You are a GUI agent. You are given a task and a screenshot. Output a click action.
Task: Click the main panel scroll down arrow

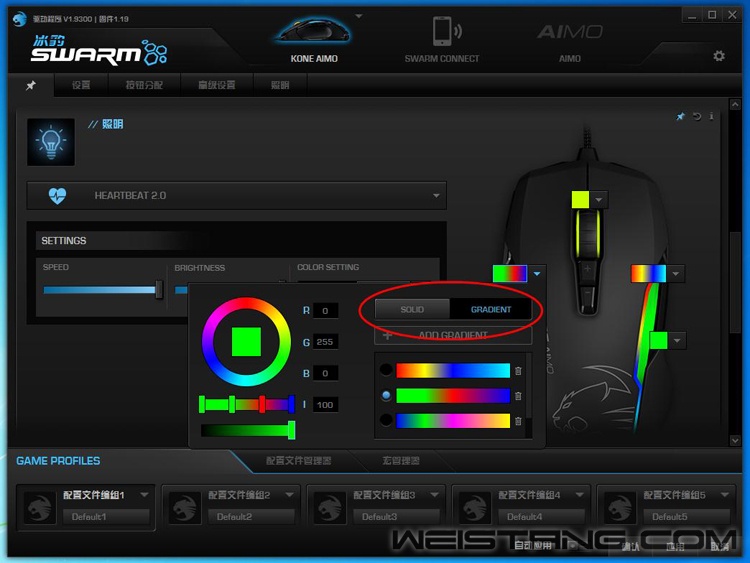pyautogui.click(x=735, y=441)
